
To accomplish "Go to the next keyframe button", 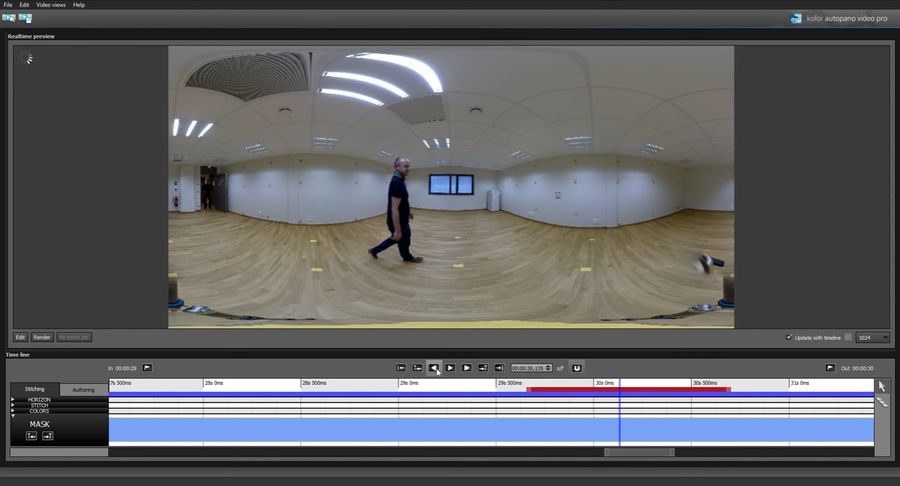I will point(483,368).
